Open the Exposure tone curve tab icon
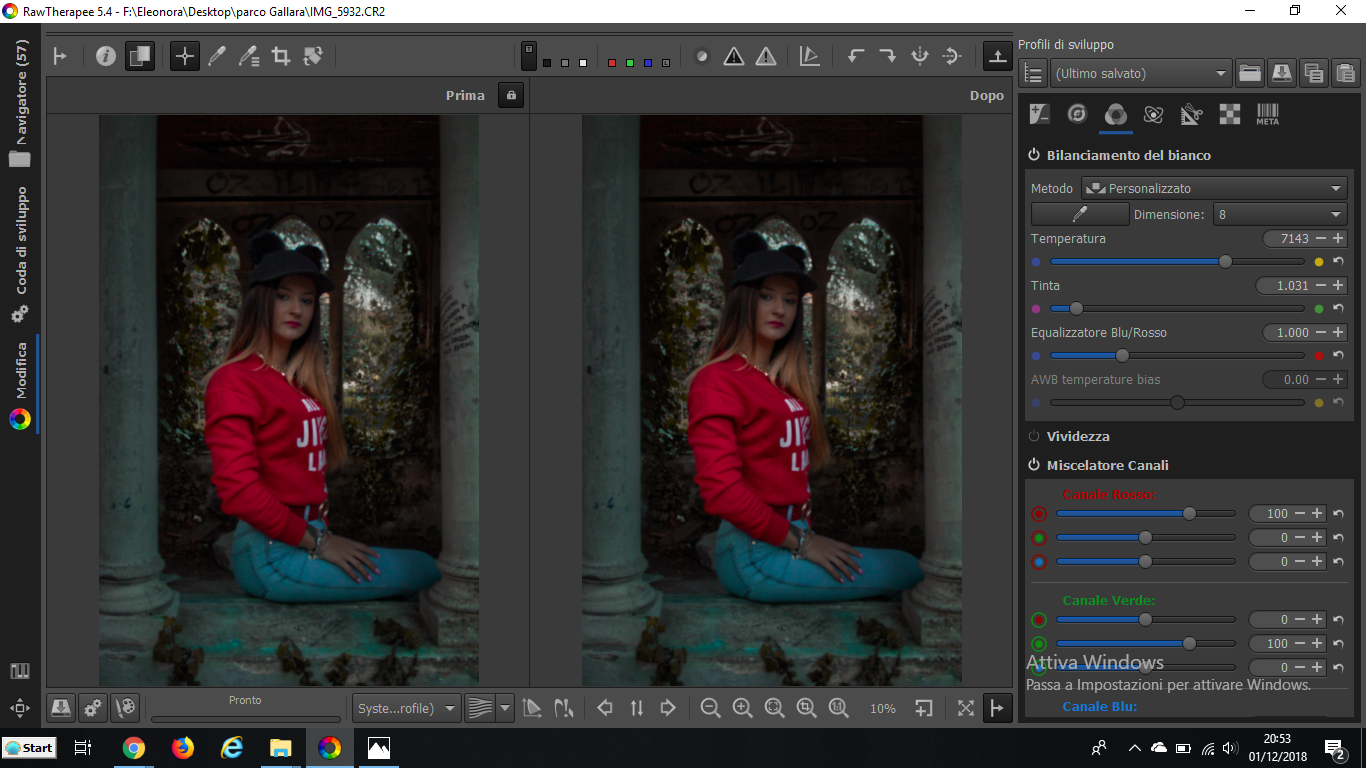This screenshot has height=768, width=1366. (1039, 114)
